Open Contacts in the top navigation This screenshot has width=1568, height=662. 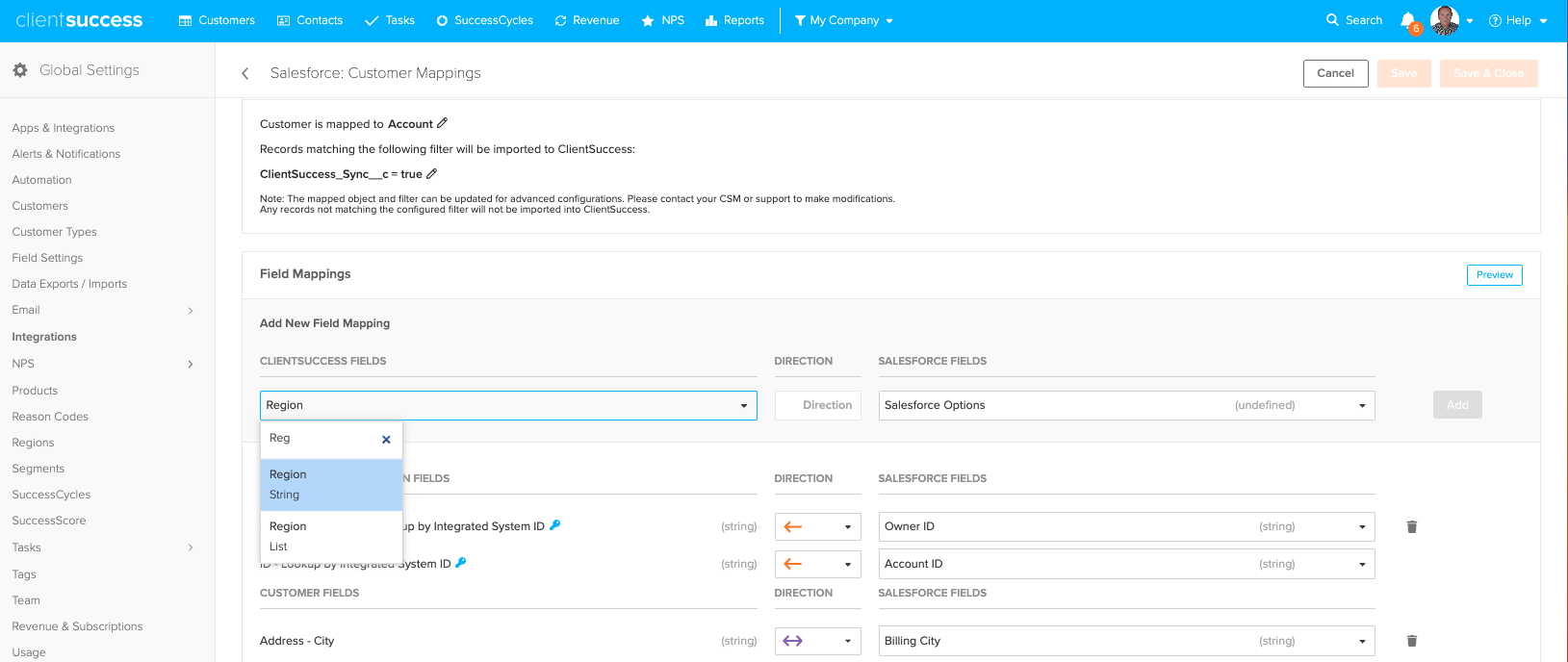tap(309, 20)
